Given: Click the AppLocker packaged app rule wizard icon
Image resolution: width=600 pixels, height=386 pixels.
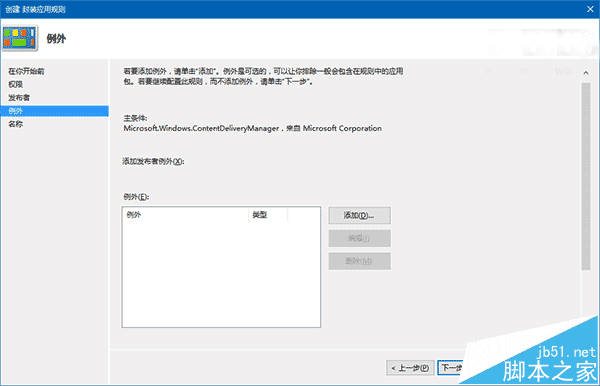Looking at the screenshot, I should tap(20, 38).
